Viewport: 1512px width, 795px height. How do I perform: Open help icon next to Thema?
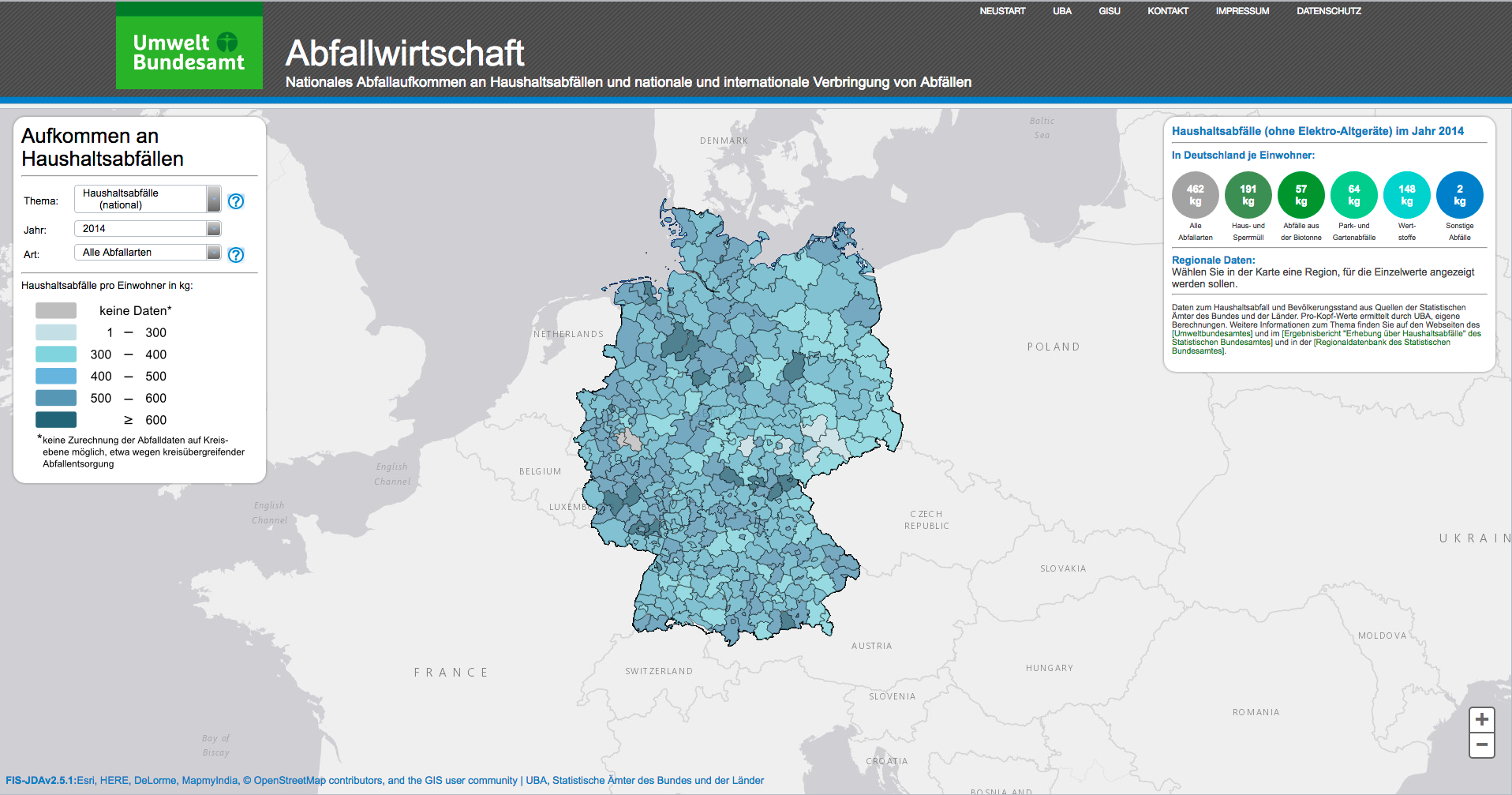coord(236,201)
